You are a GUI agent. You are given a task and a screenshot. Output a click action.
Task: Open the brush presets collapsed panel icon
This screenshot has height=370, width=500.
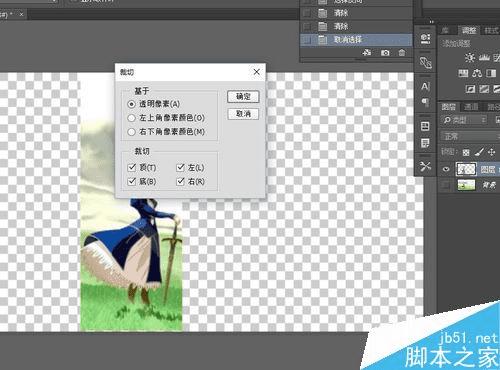tap(425, 62)
